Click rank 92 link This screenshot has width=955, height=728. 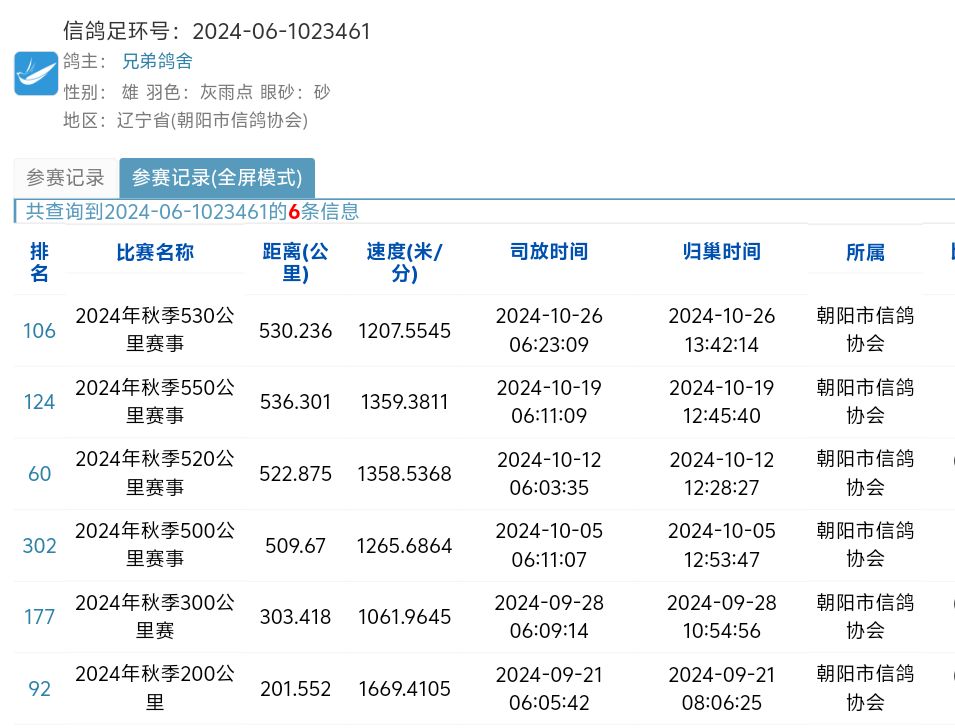[x=39, y=689]
